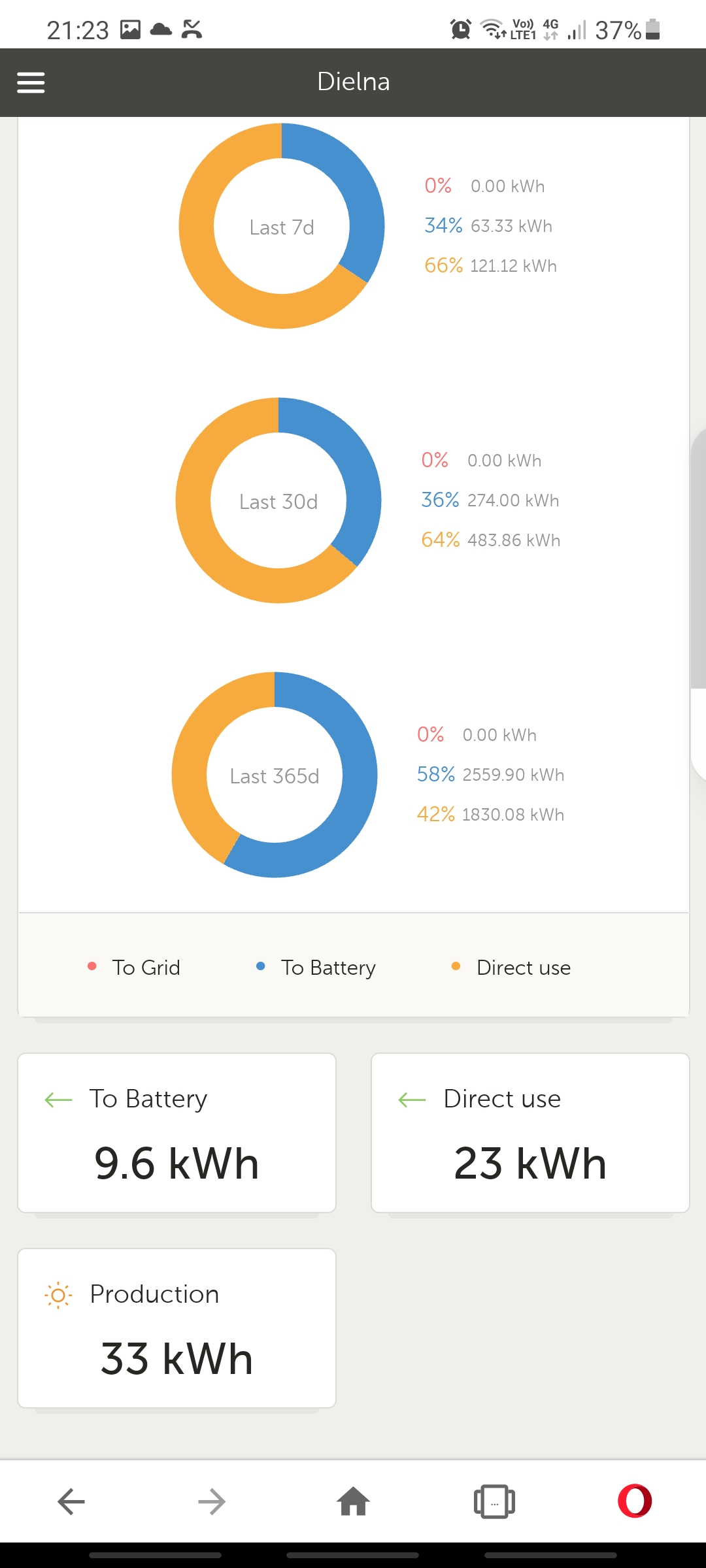Image resolution: width=706 pixels, height=1568 pixels.
Task: Open the Direct use 23 kWh card
Action: click(x=530, y=1133)
